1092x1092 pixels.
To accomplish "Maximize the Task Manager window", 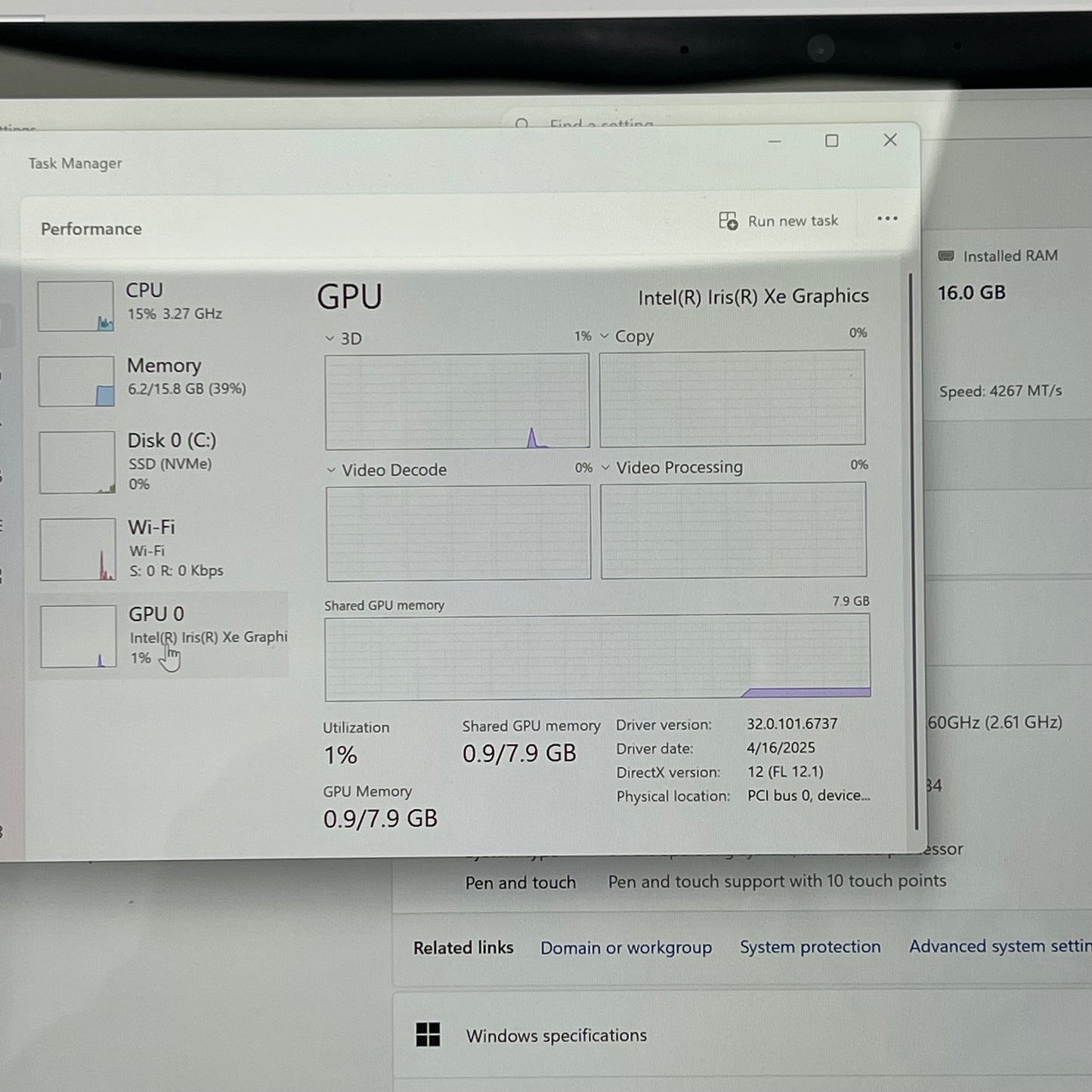I will 831,141.
